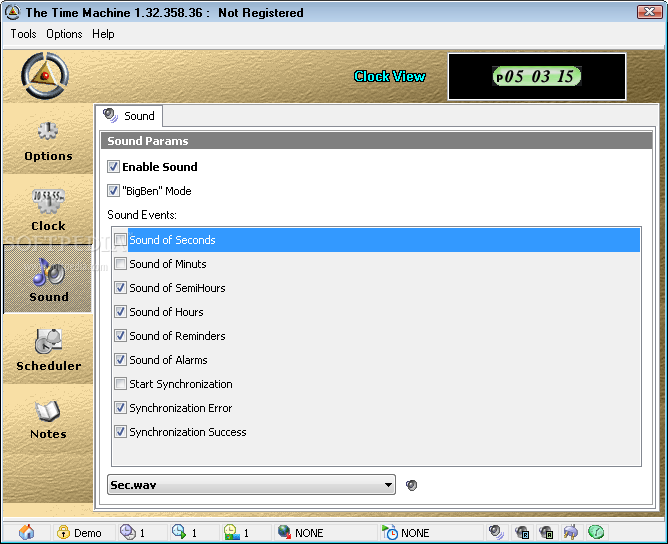Screen dimensions: 668x544
Task: Check the Start Synchronization checkbox
Action: click(x=121, y=384)
